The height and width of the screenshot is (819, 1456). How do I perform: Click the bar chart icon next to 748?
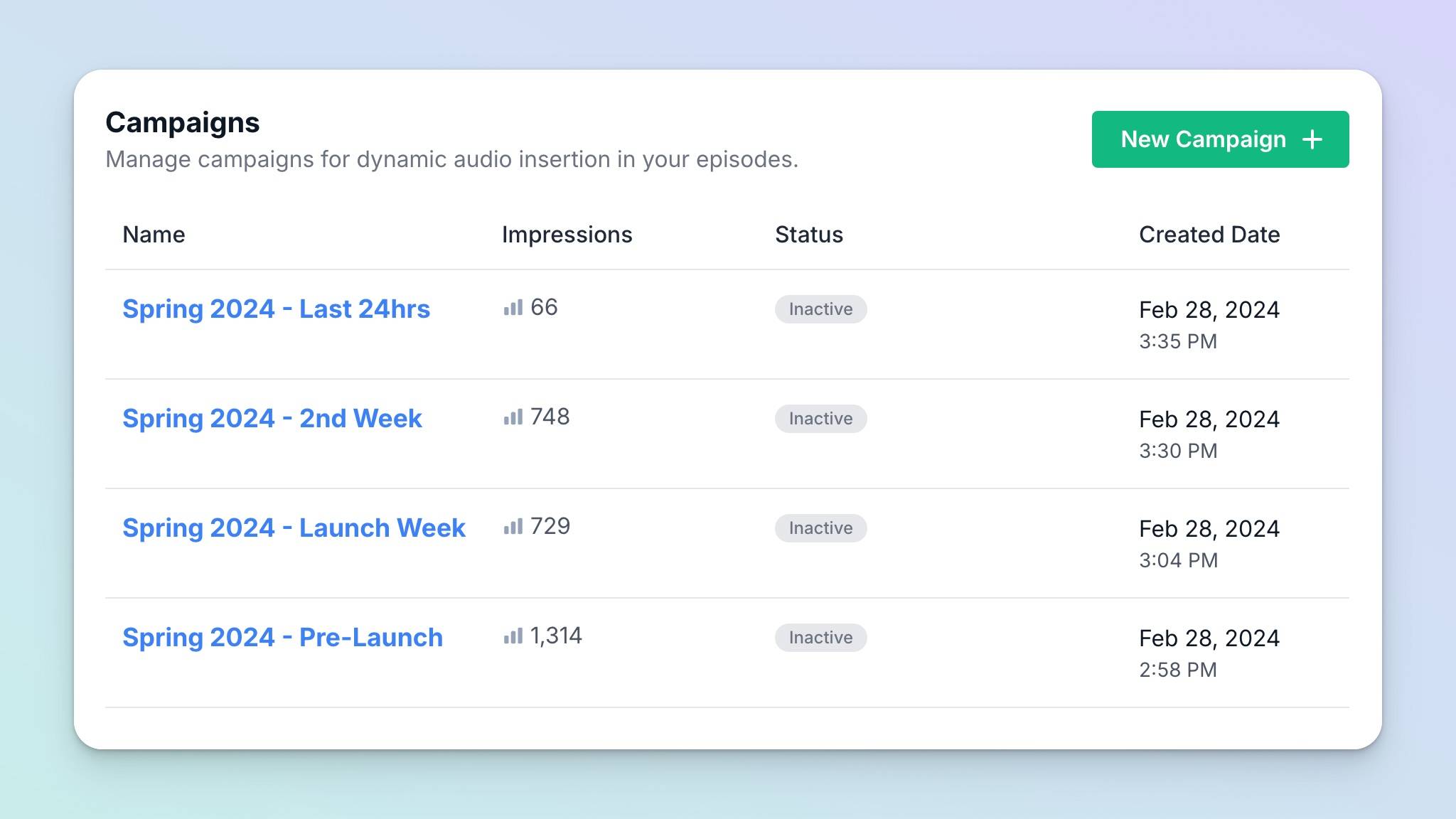(513, 417)
